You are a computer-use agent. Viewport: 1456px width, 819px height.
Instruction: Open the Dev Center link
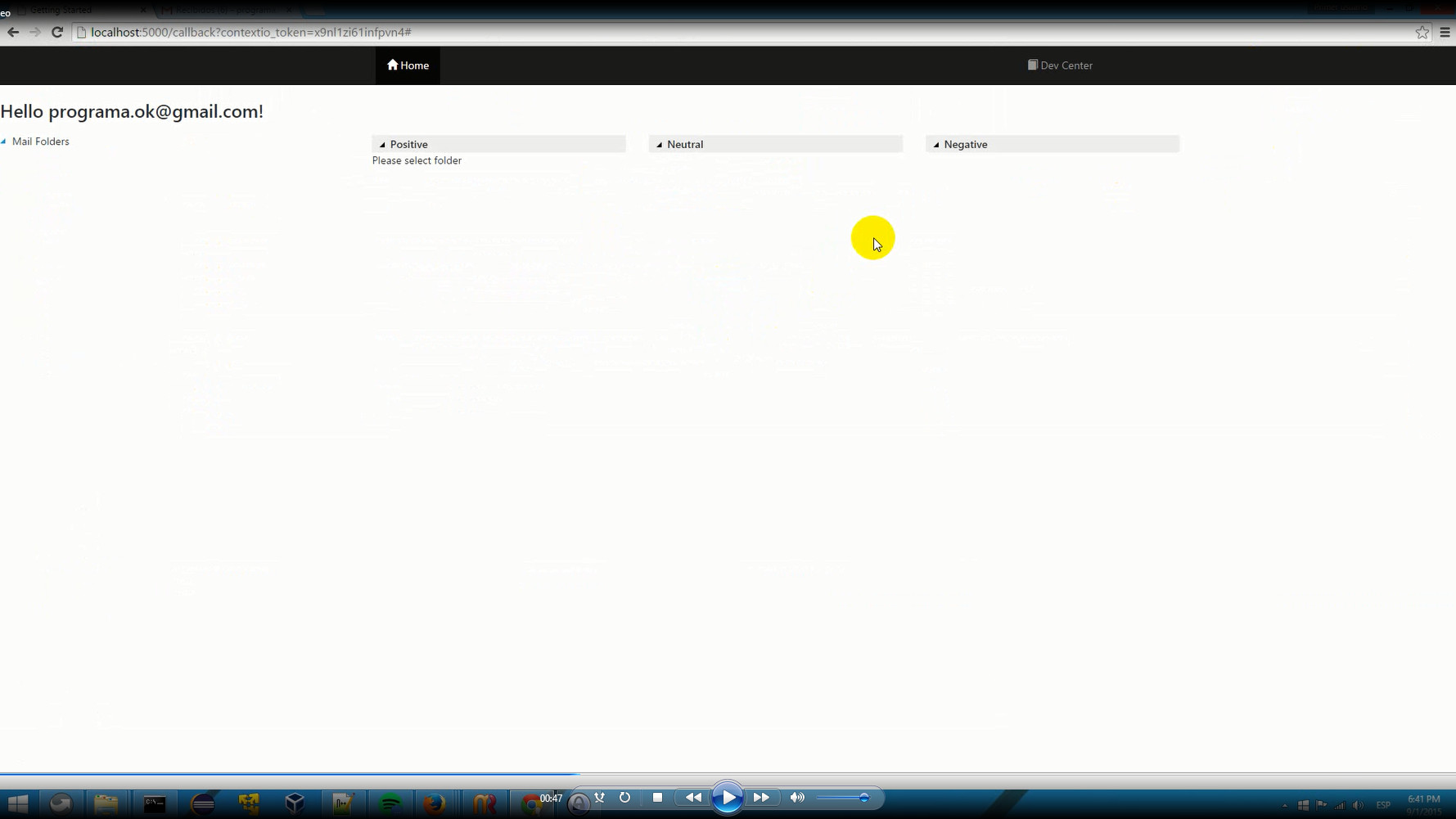pyautogui.click(x=1060, y=65)
